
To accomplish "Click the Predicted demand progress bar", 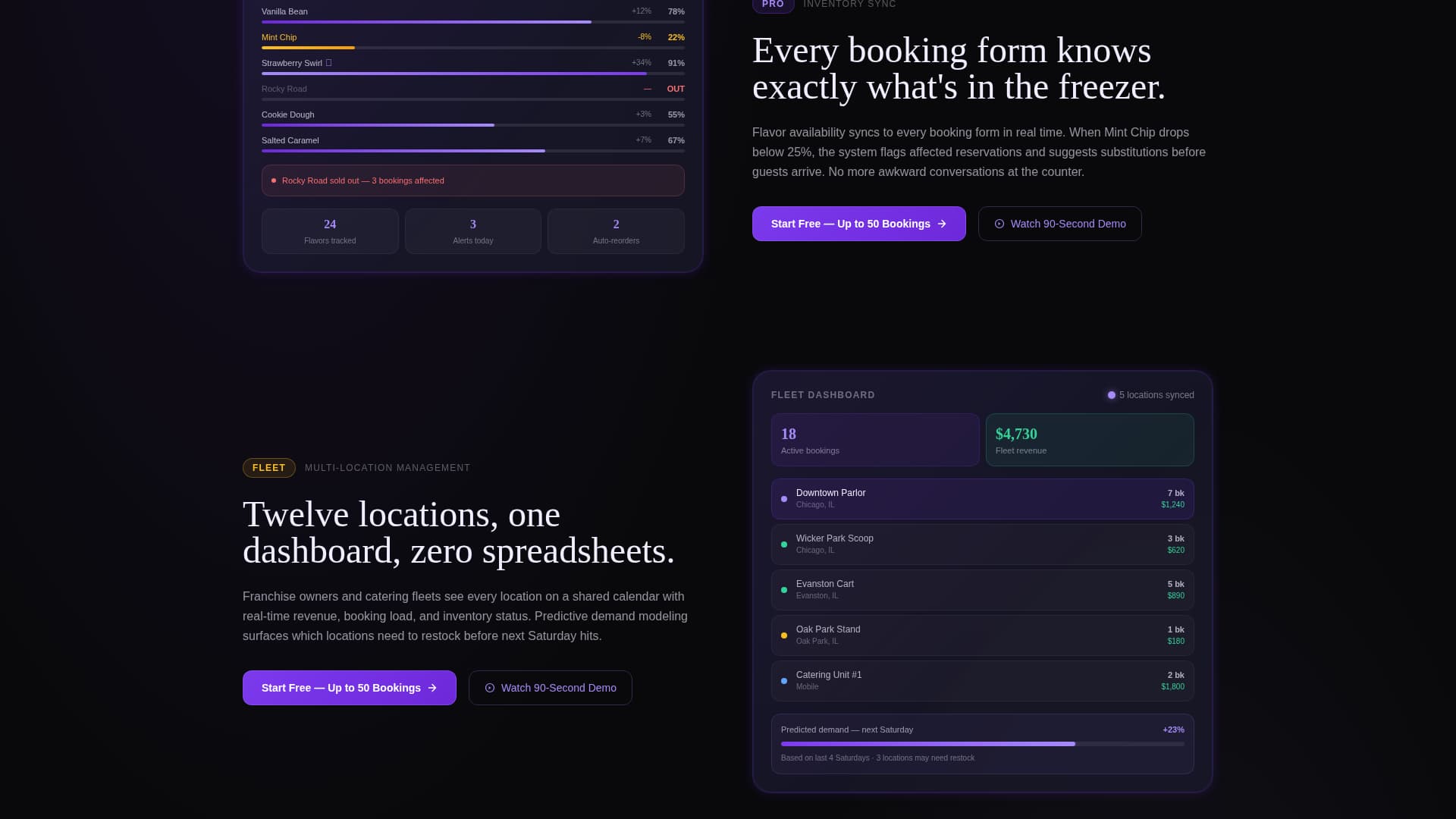I will click(x=982, y=743).
